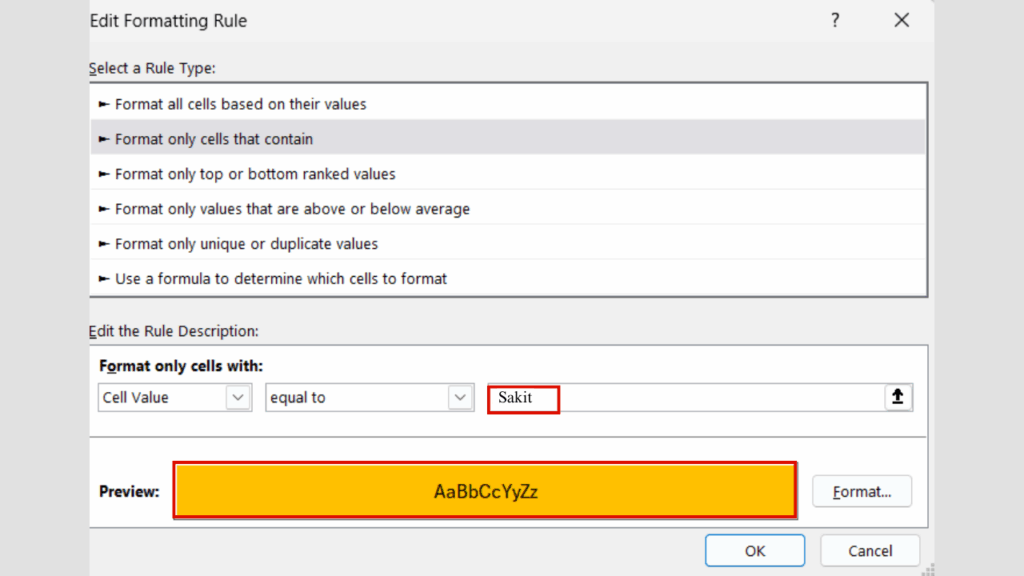Close the Edit Formatting Rule dialog
Image resolution: width=1024 pixels, height=576 pixels.
[x=901, y=21]
